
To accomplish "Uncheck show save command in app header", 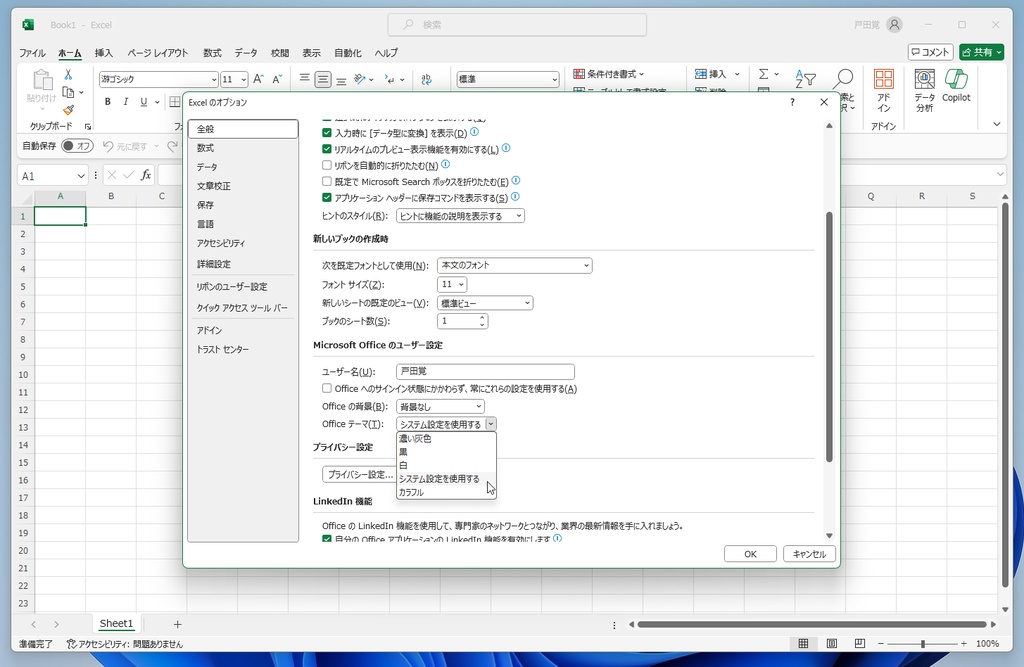I will click(x=327, y=197).
